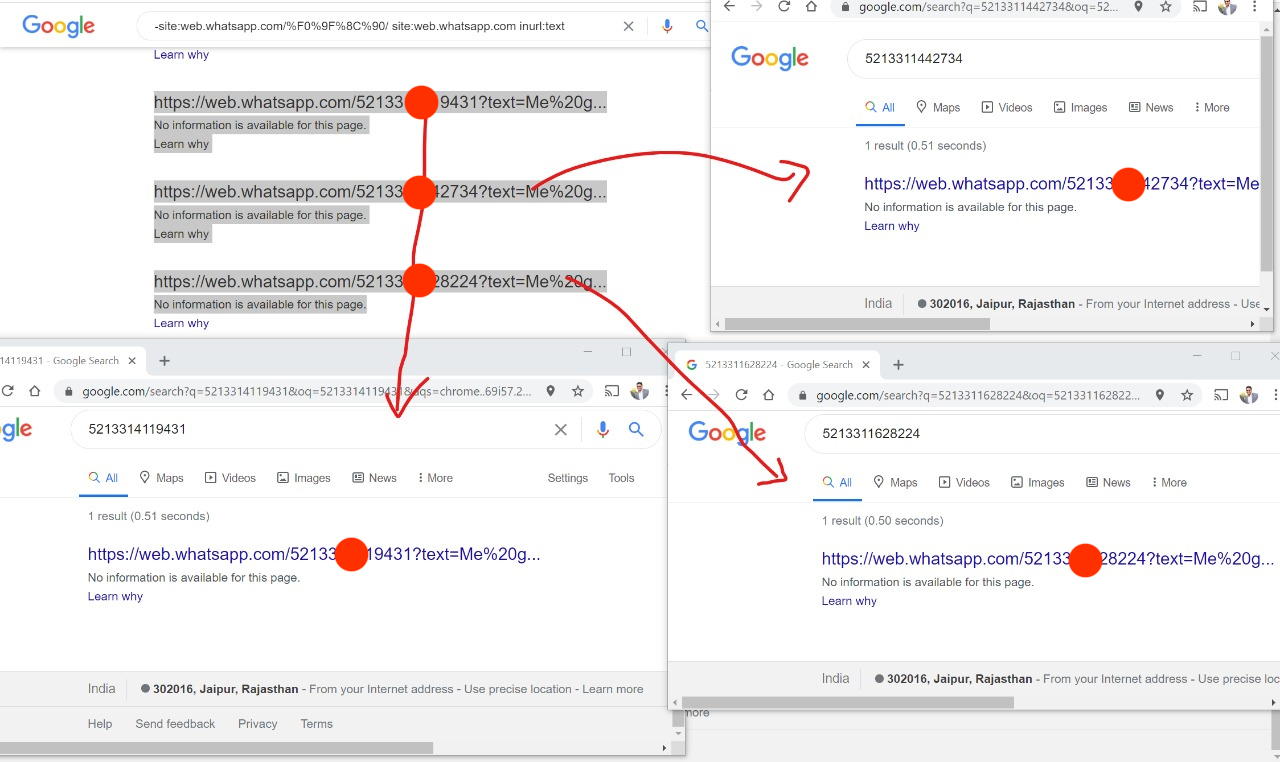Open the profile avatar in the bottom-left window

(640, 391)
